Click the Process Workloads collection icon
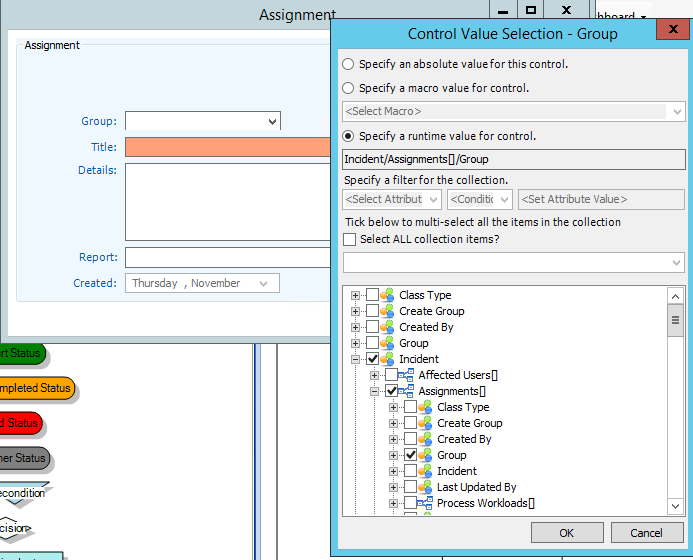693x560 pixels. (x=425, y=503)
